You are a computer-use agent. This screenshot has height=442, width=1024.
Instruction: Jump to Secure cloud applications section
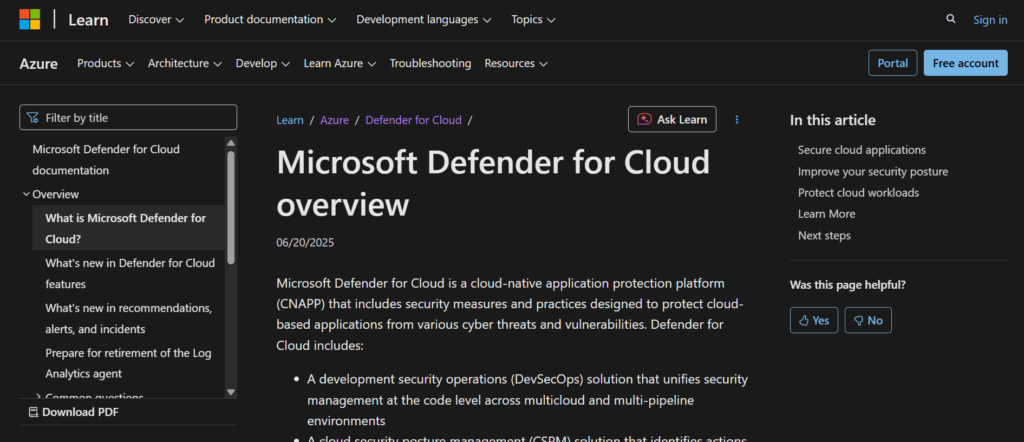click(861, 150)
